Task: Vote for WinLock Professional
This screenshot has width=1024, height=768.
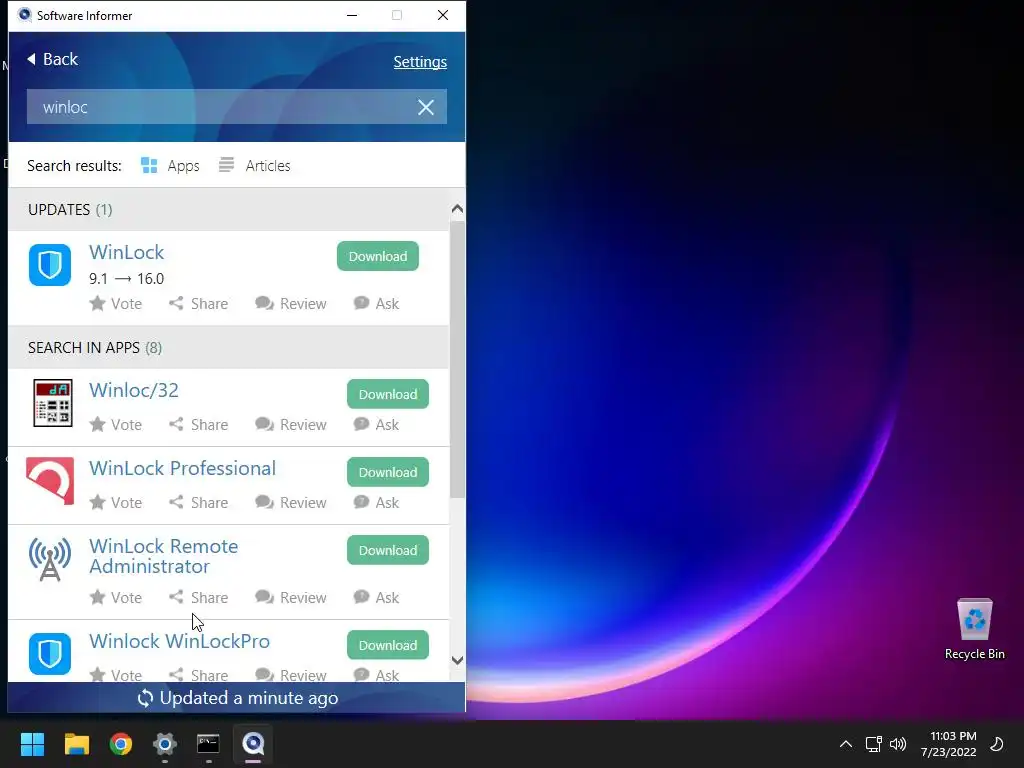Action: (x=116, y=502)
